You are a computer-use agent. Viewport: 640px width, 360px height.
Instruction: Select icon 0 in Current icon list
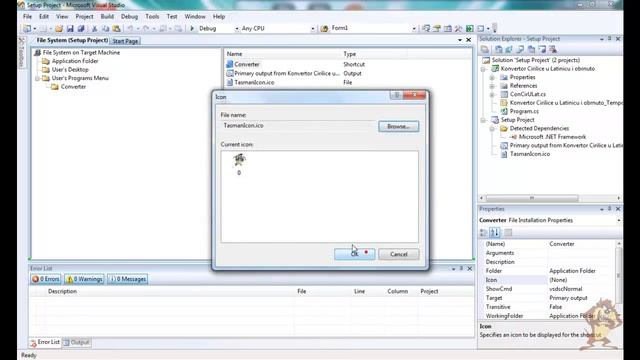239,164
